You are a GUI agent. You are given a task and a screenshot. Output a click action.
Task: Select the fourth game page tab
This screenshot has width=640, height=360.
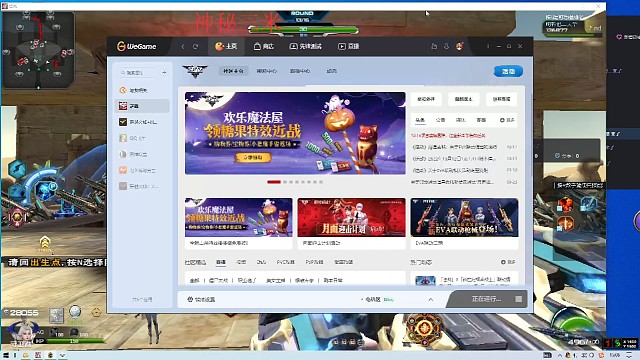331,71
